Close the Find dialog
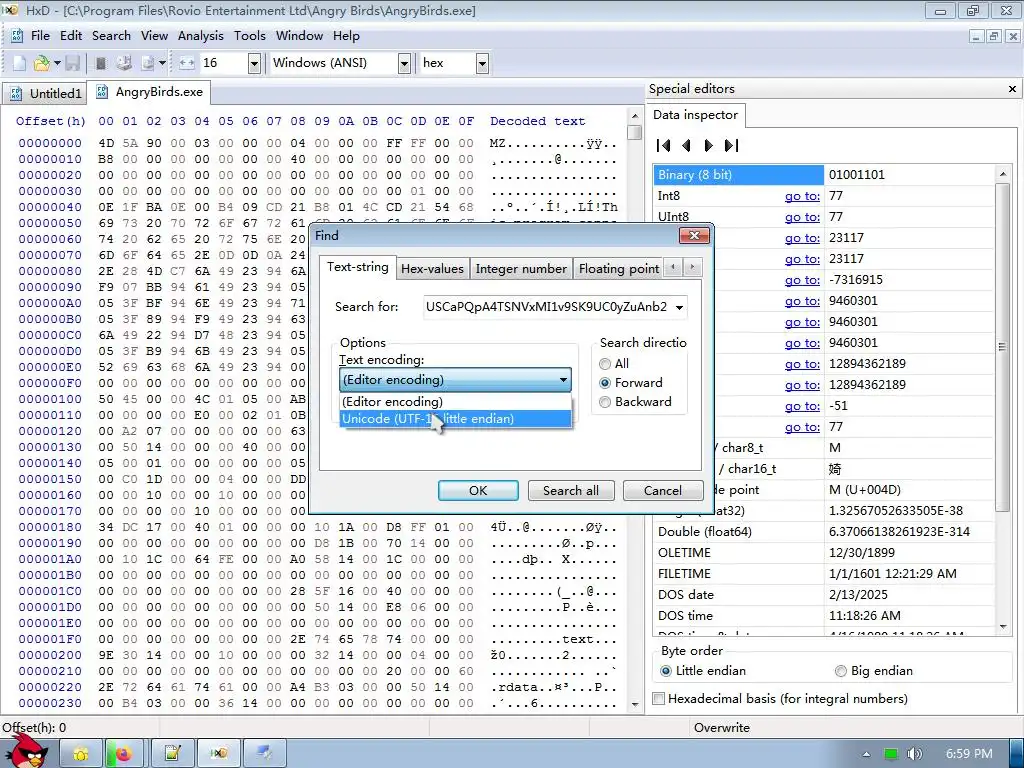 (x=694, y=235)
